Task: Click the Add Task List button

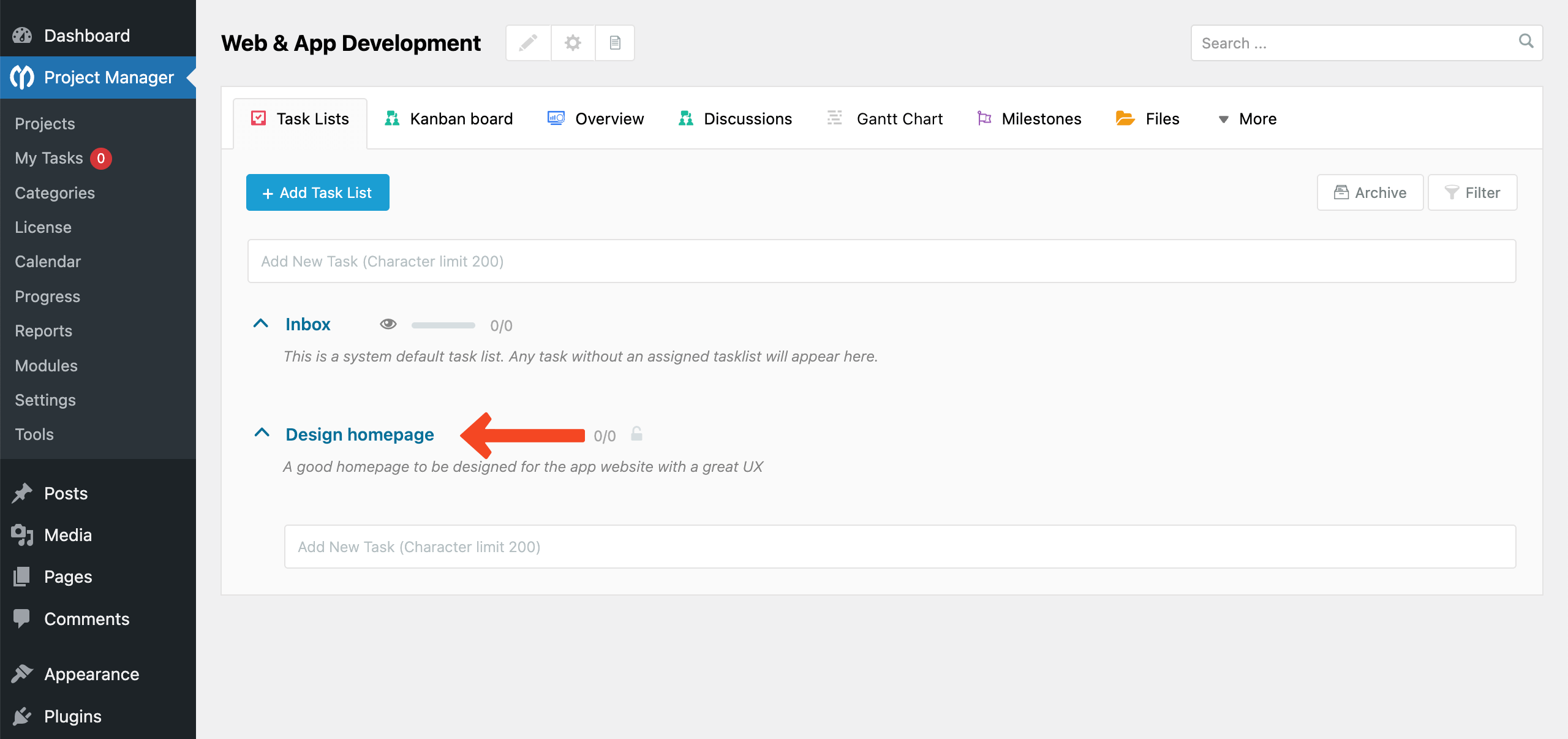Action: tap(317, 192)
